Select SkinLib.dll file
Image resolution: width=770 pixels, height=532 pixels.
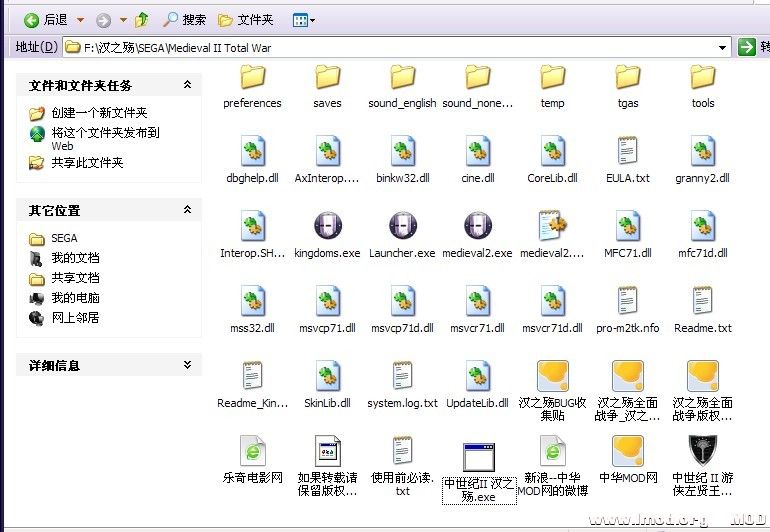328,386
